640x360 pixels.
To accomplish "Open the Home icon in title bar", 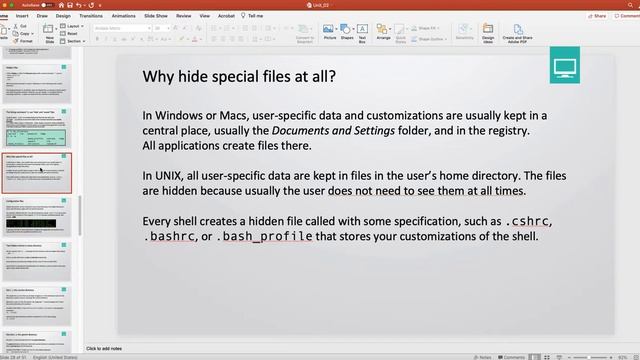I will point(61,5).
